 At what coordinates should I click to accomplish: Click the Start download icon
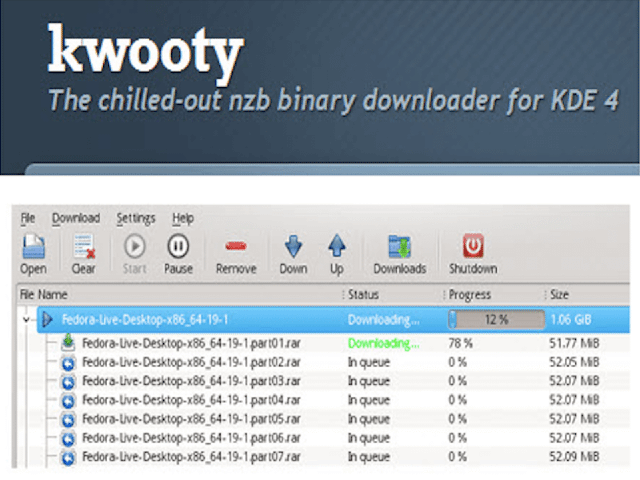pyautogui.click(x=135, y=246)
